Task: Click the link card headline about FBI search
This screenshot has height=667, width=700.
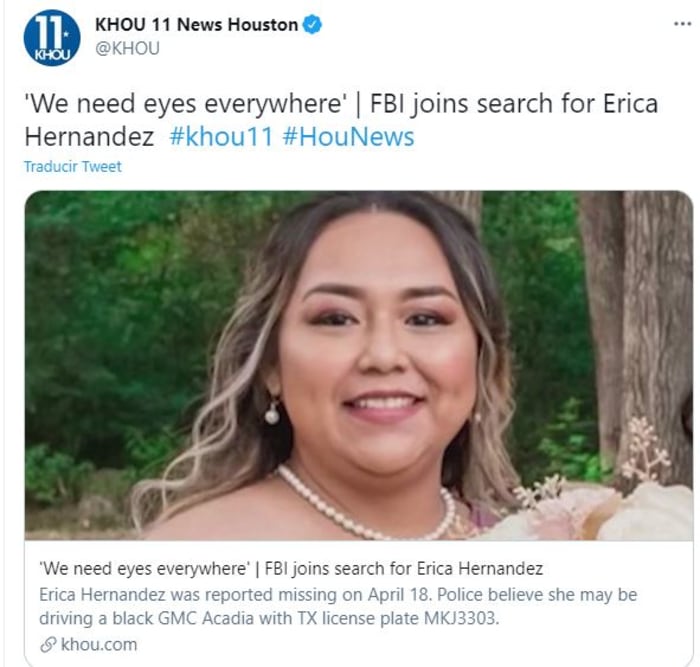Action: pos(291,568)
